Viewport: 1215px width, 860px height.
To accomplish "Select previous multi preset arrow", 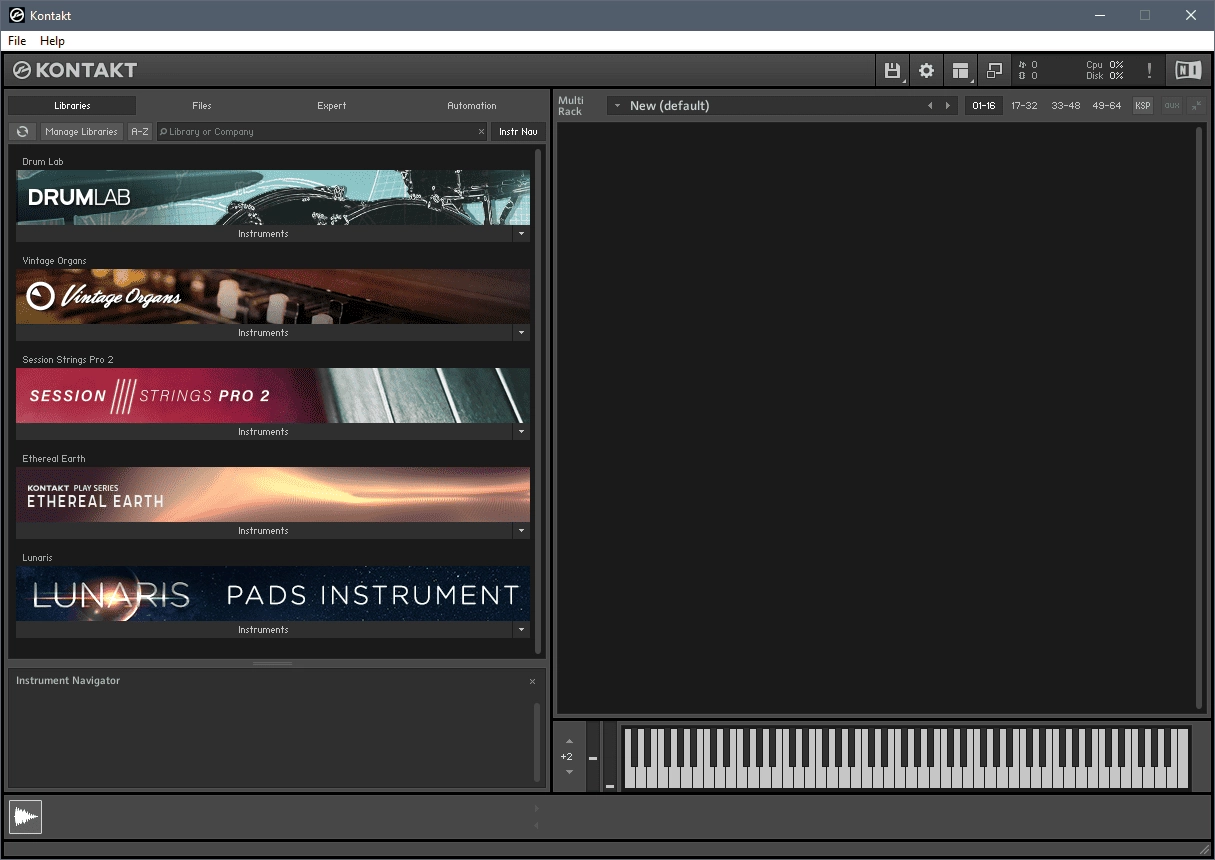I will 930,105.
